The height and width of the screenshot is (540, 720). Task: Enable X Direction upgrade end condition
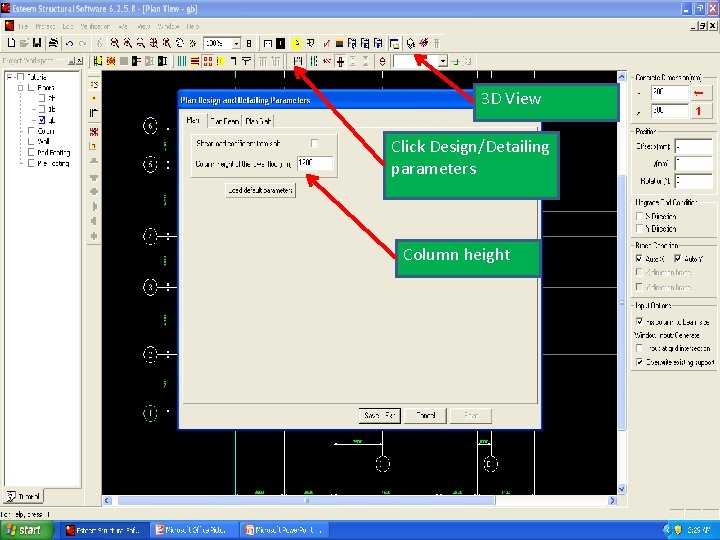(x=640, y=216)
